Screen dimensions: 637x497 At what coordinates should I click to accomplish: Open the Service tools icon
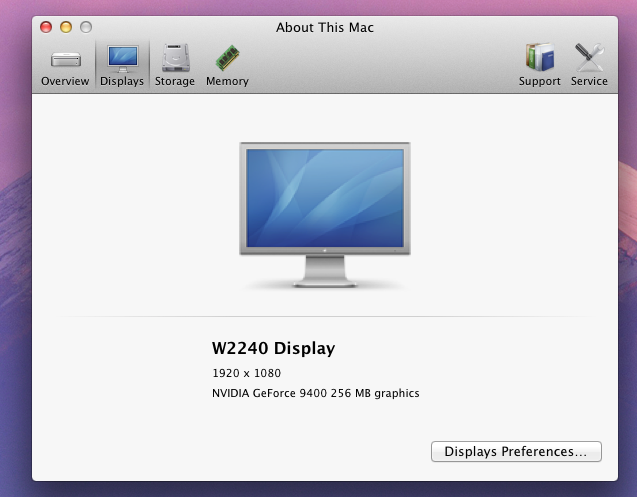(589, 65)
